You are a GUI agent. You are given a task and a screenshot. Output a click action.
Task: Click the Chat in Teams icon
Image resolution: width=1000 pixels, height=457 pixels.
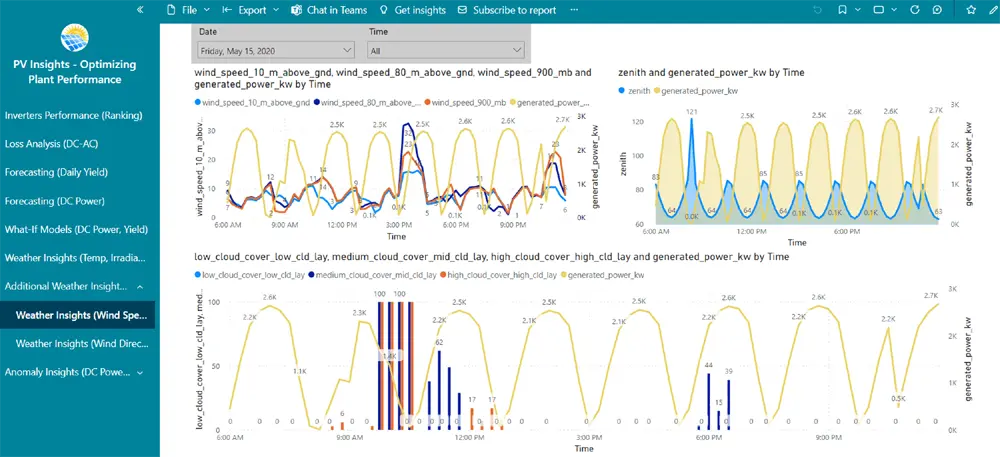click(x=297, y=10)
